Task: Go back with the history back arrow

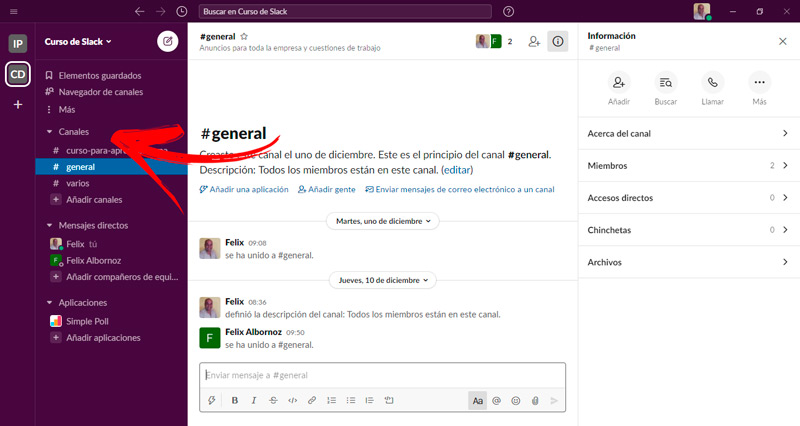Action: tap(139, 11)
